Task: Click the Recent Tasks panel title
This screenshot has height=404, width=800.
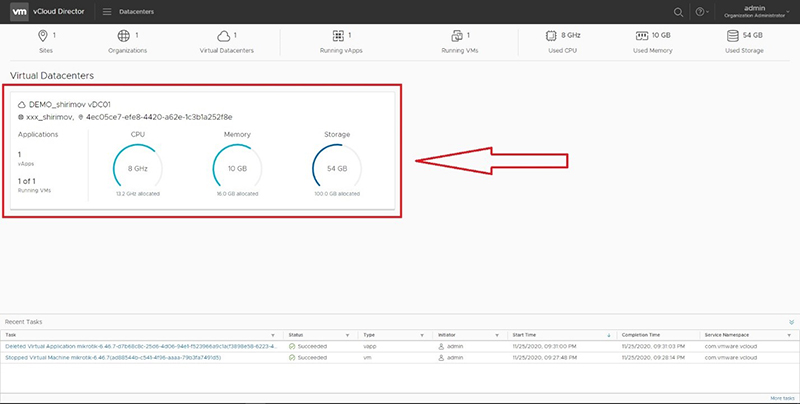Action: 23,322
